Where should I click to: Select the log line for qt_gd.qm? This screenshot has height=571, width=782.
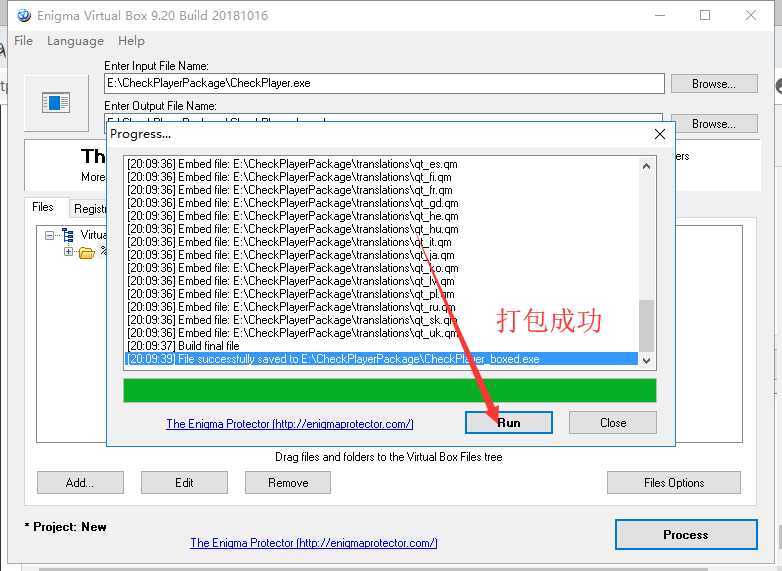coord(382,203)
